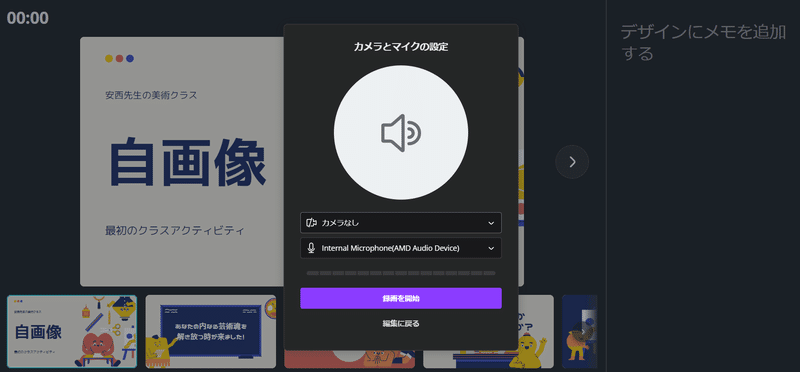This screenshot has height=372, width=800.
Task: Return to editing via 編集に戻る
Action: coord(401,324)
